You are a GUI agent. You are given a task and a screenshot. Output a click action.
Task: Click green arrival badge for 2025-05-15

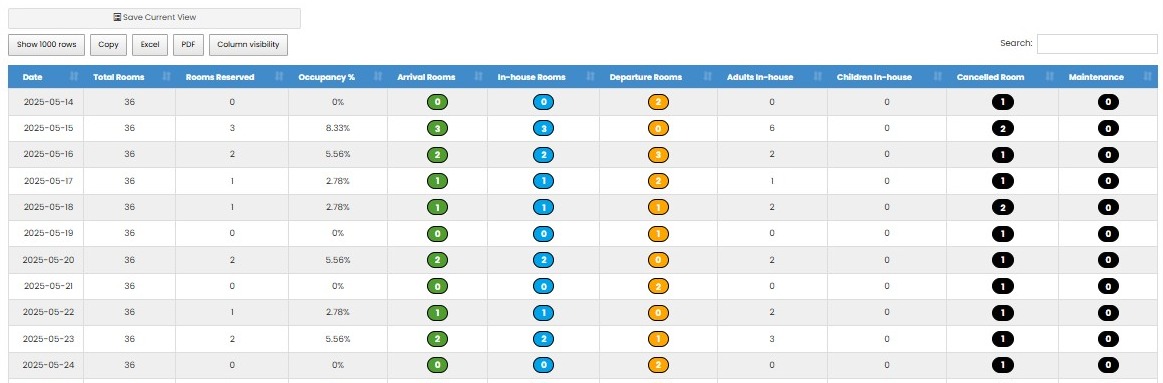click(438, 128)
